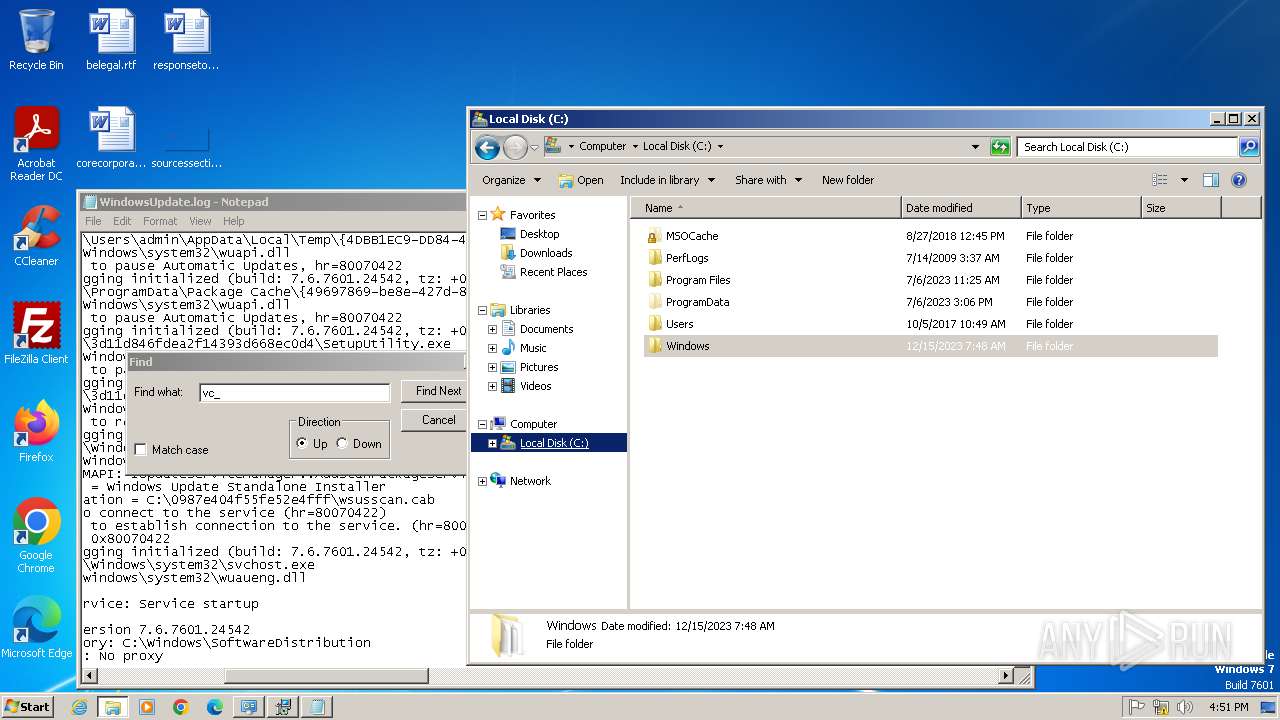Click the Open button in Explorer toolbar

(580, 180)
